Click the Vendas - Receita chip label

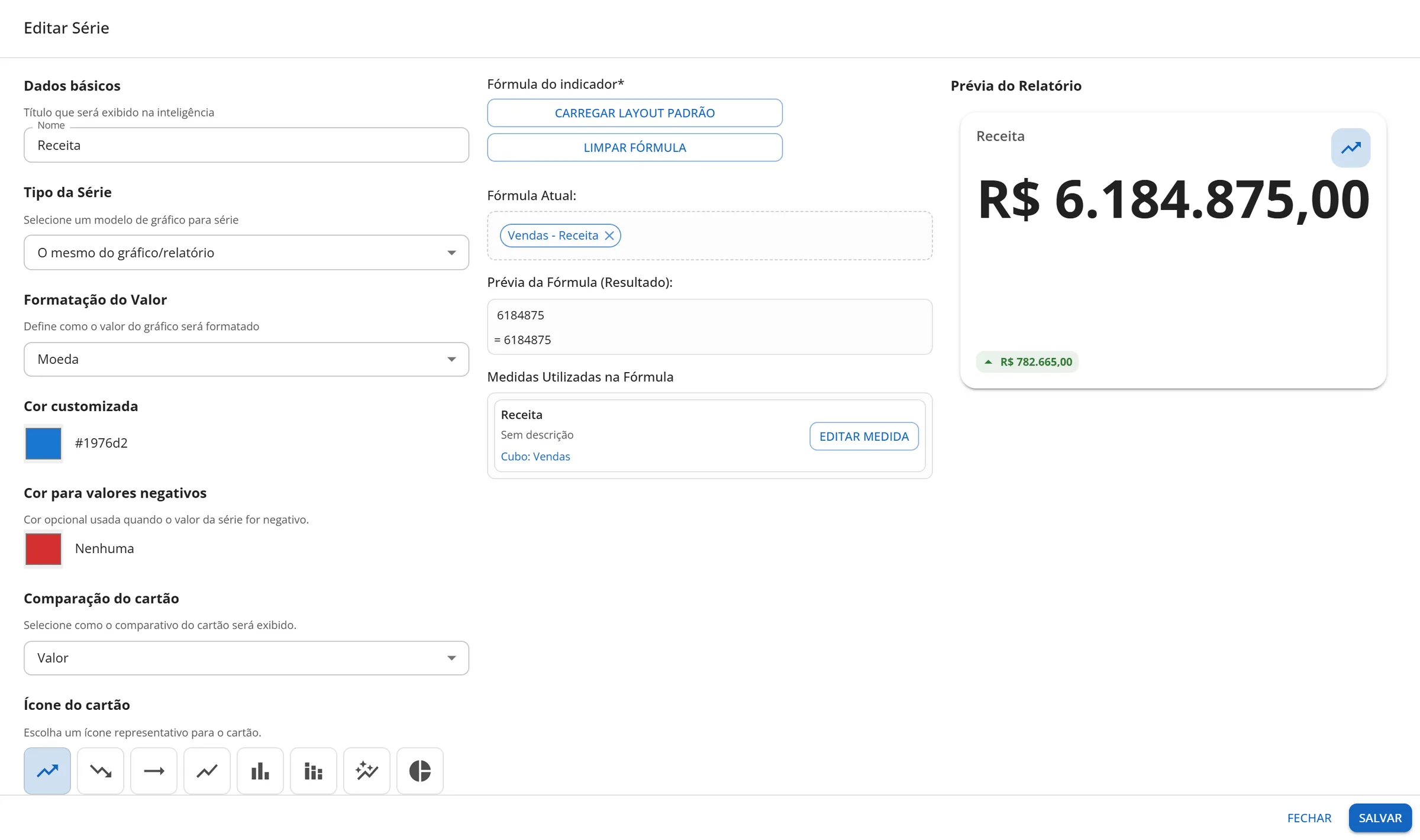coord(553,235)
